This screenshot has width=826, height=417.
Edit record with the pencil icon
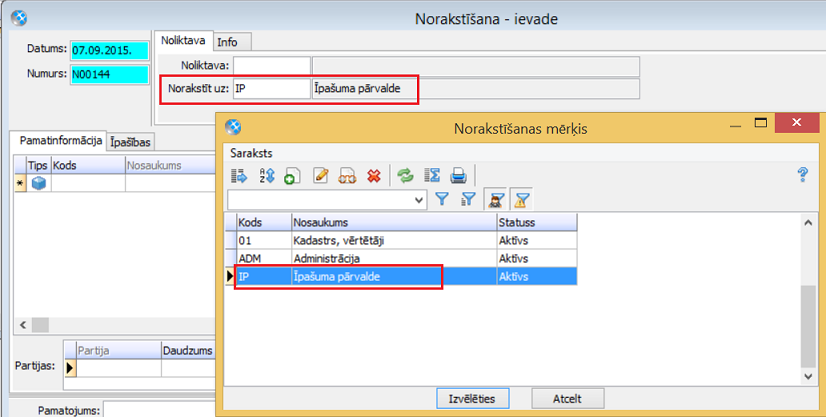pos(321,175)
